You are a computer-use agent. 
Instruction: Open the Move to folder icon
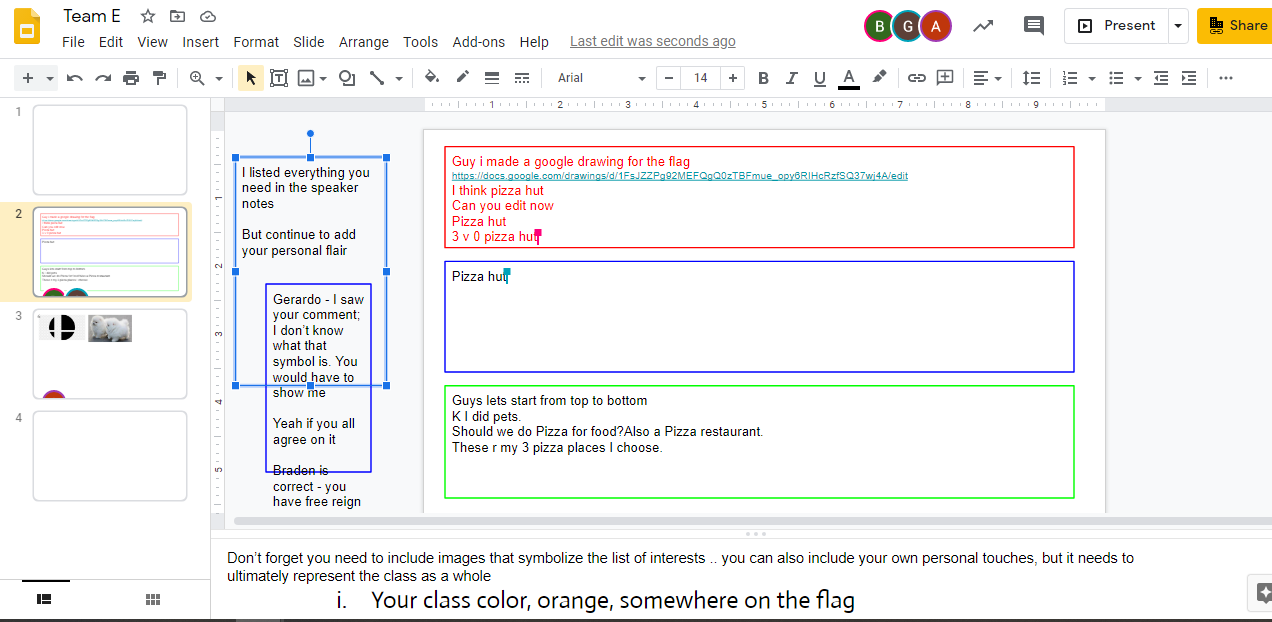click(x=177, y=16)
